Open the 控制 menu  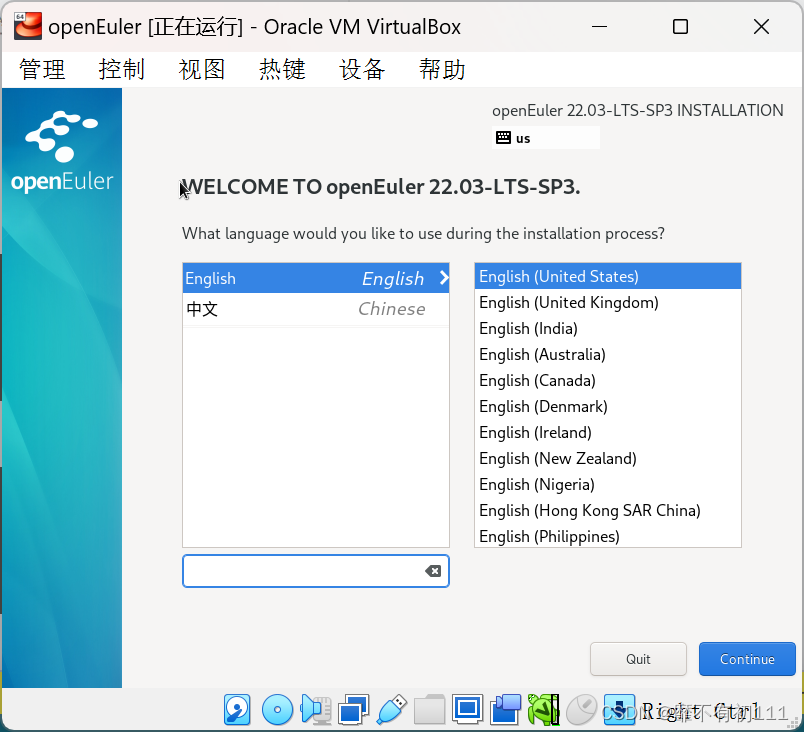[x=122, y=69]
